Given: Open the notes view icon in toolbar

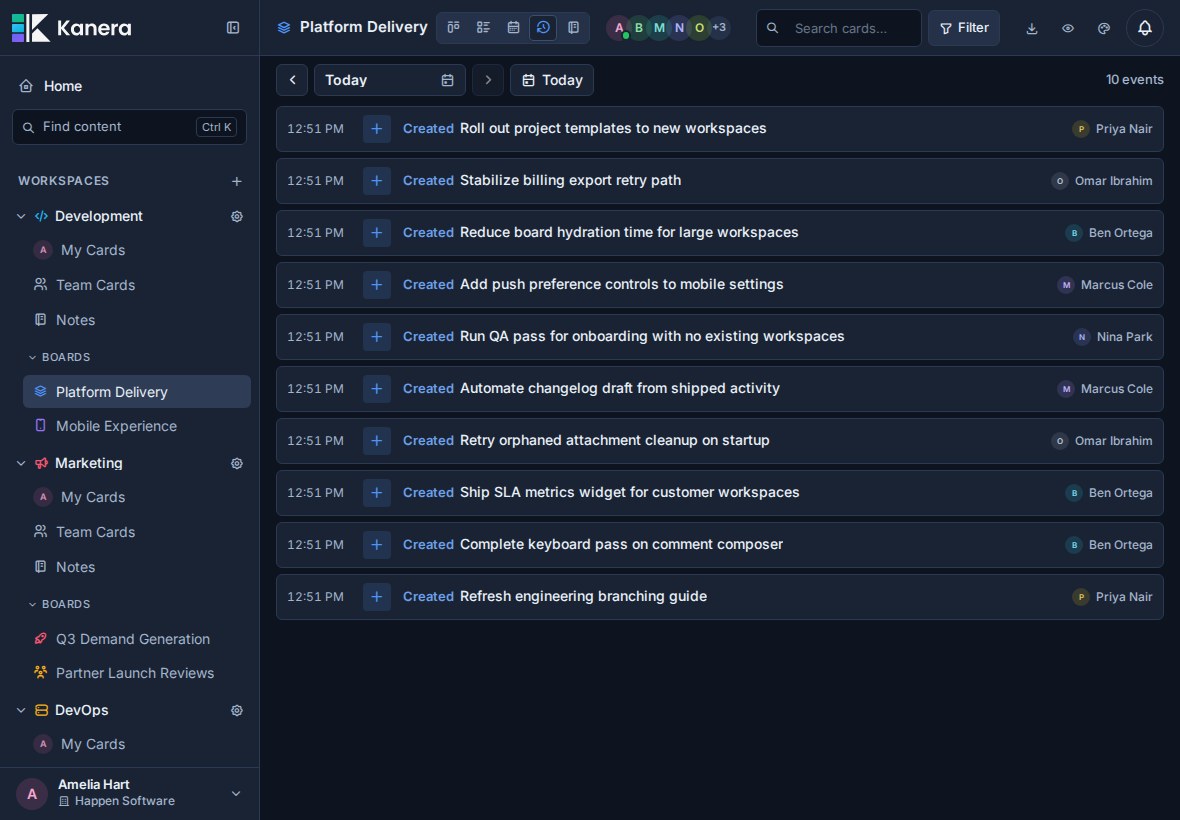Looking at the screenshot, I should coord(573,28).
